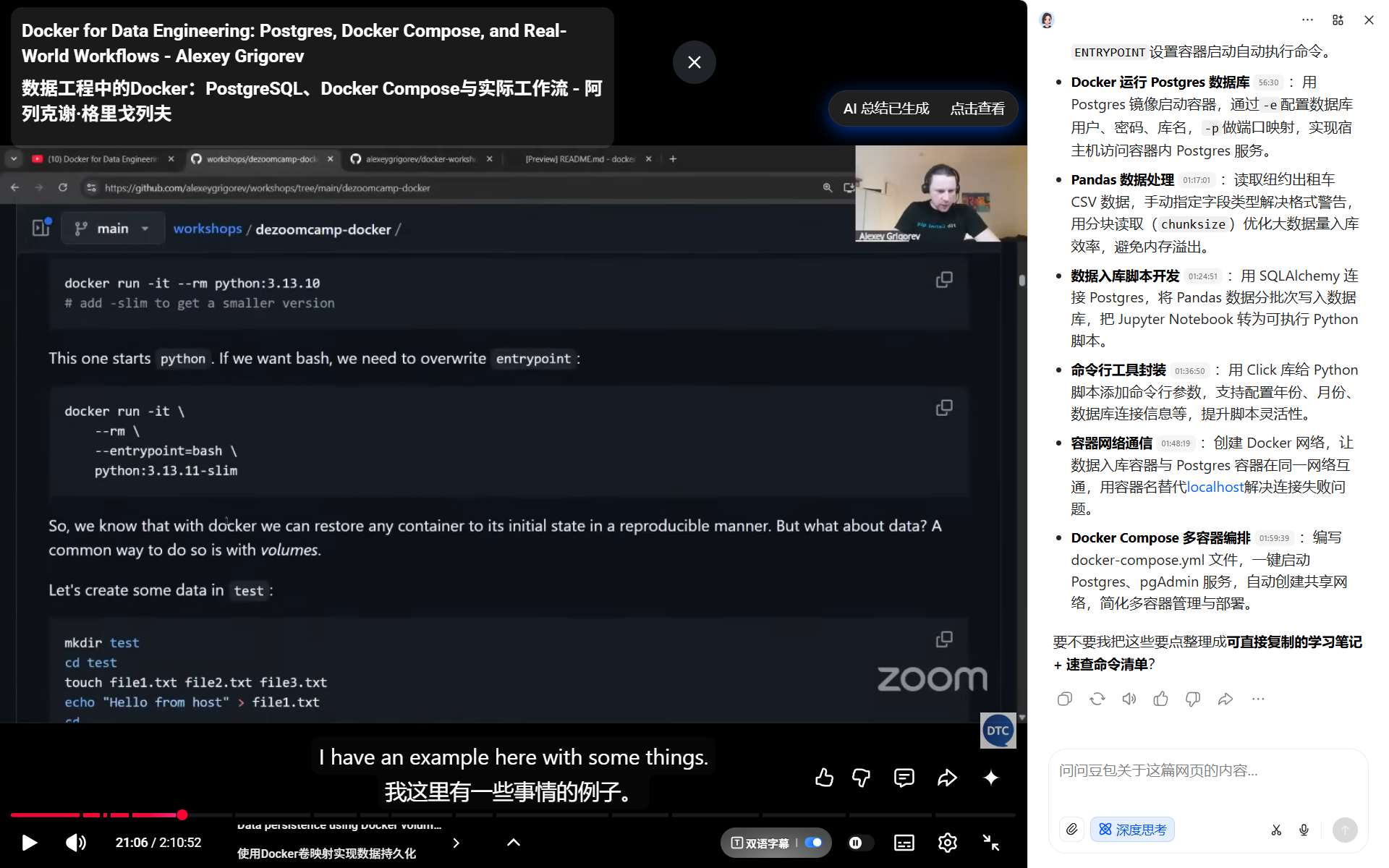The height and width of the screenshot is (868, 1389).
Task: Open the video settings gear
Action: (x=947, y=843)
